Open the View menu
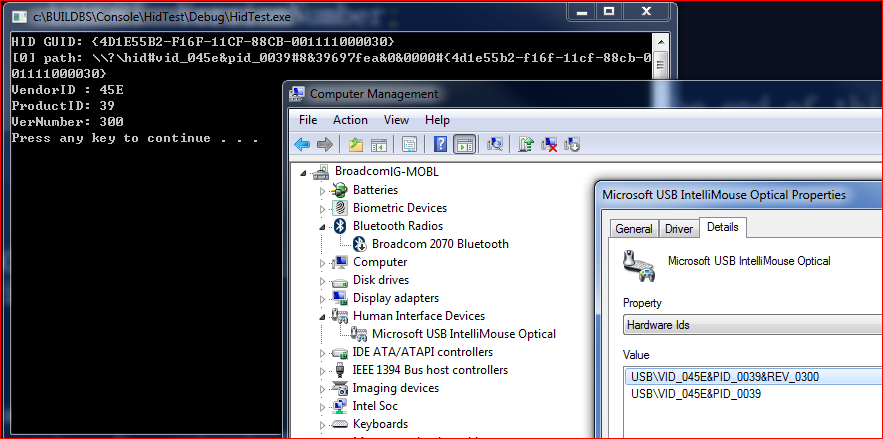883x439 pixels. tap(396, 120)
